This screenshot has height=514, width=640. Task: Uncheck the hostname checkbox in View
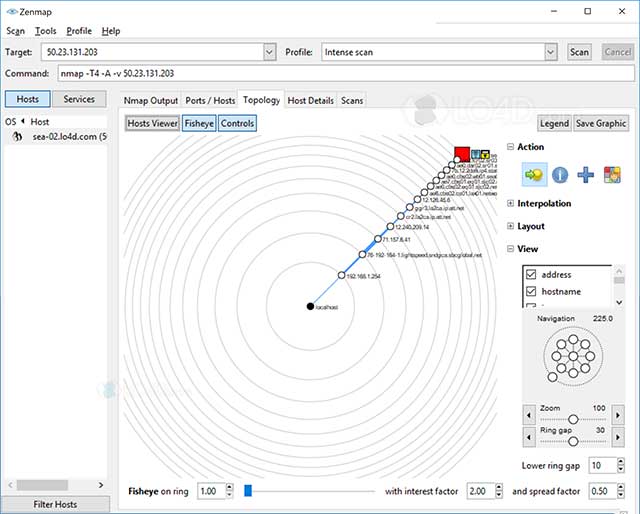[530, 290]
